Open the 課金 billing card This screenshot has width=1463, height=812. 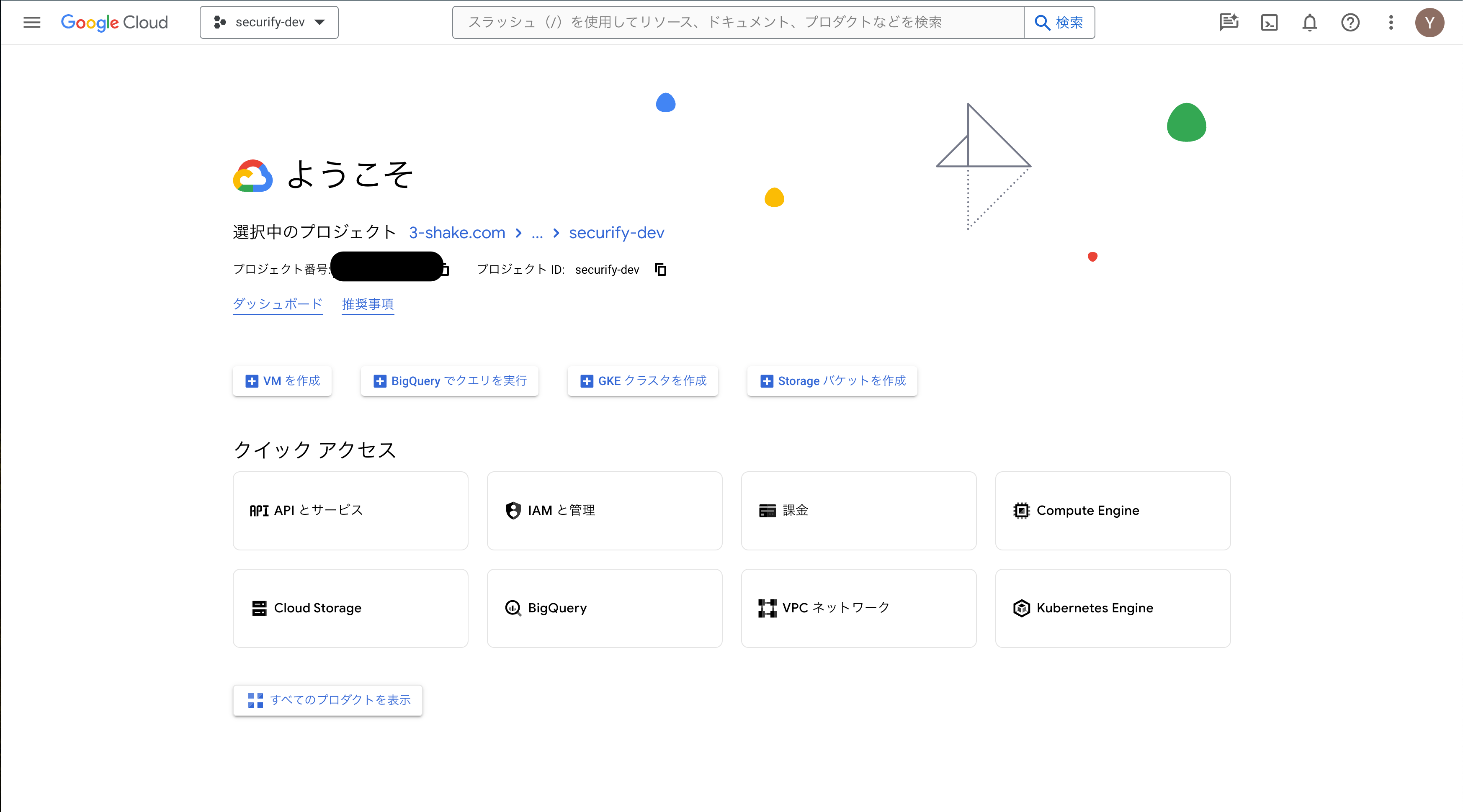pos(859,511)
